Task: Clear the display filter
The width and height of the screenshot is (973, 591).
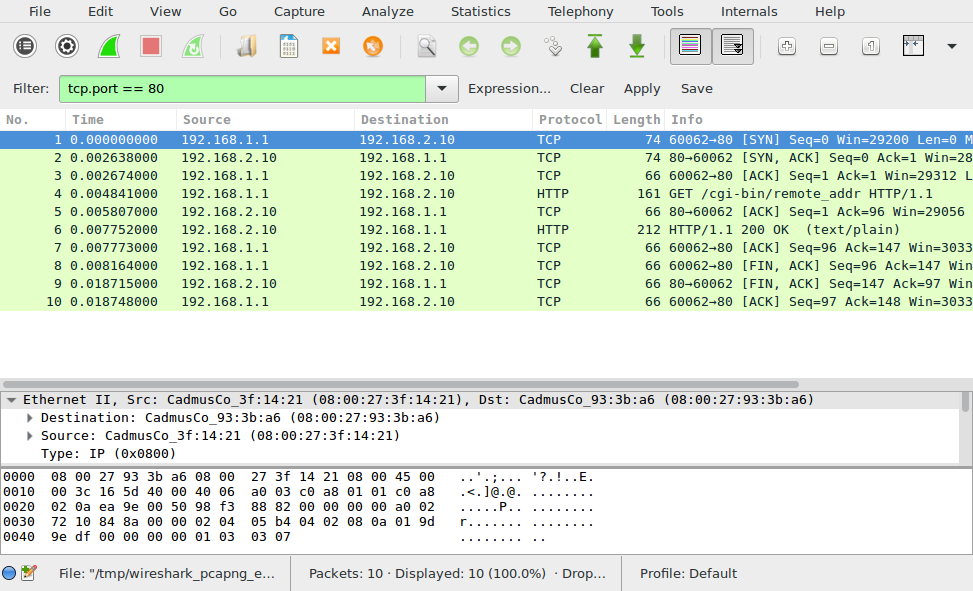Action: [x=587, y=89]
